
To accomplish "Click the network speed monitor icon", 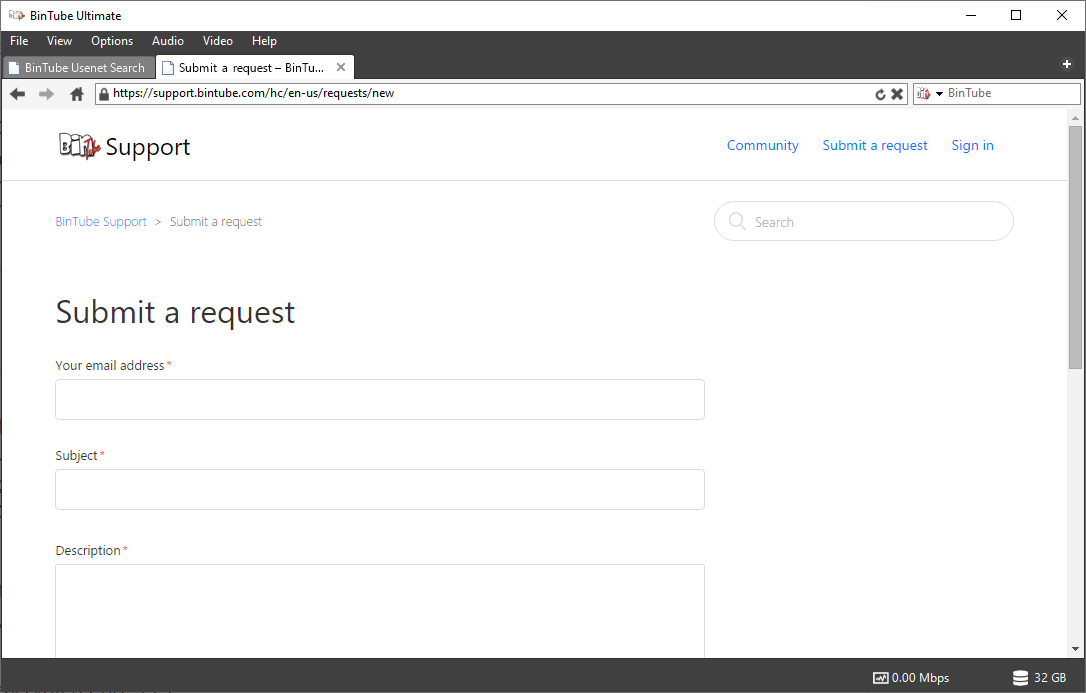I will [880, 678].
